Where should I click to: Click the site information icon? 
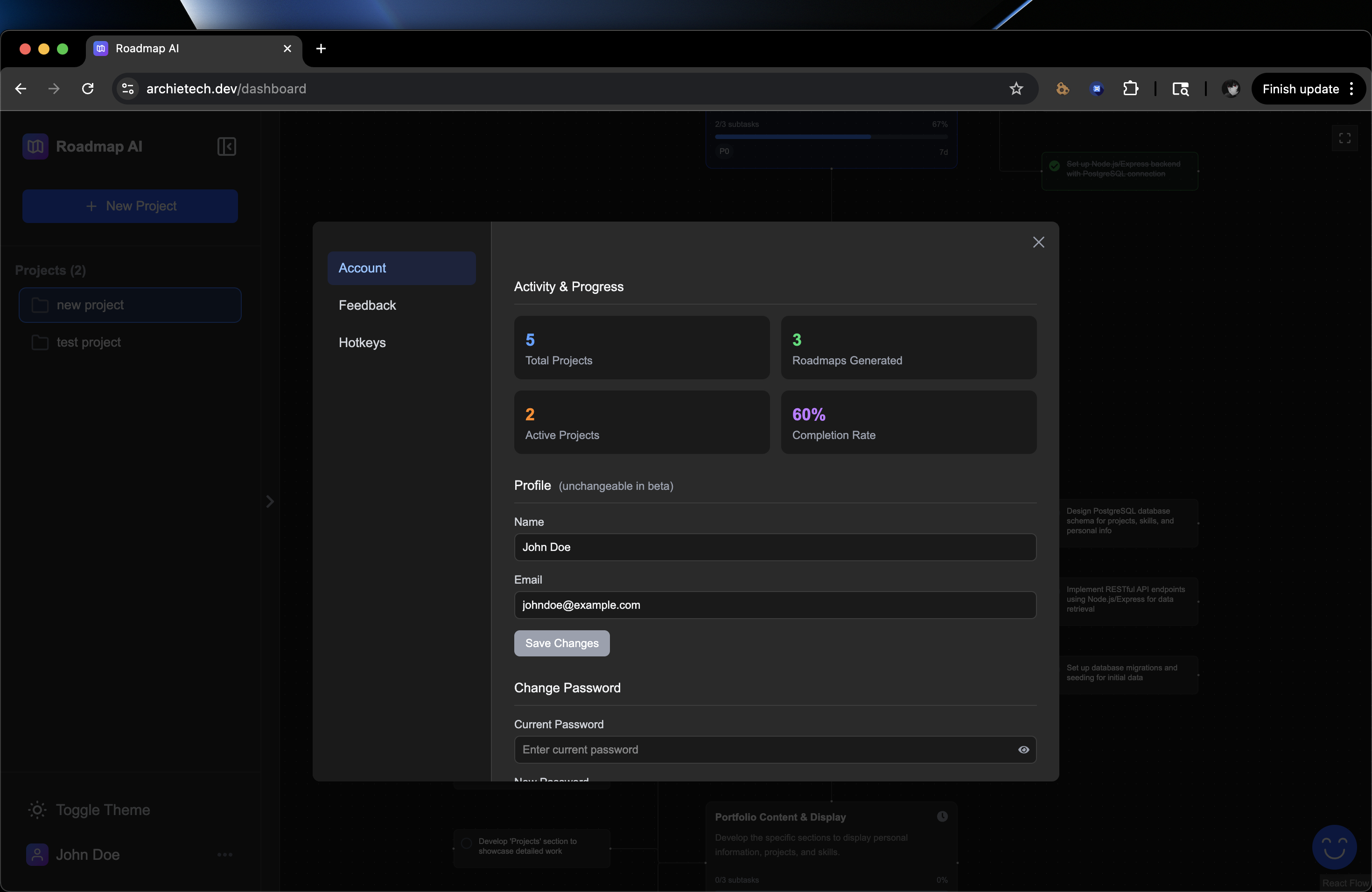pyautogui.click(x=128, y=89)
